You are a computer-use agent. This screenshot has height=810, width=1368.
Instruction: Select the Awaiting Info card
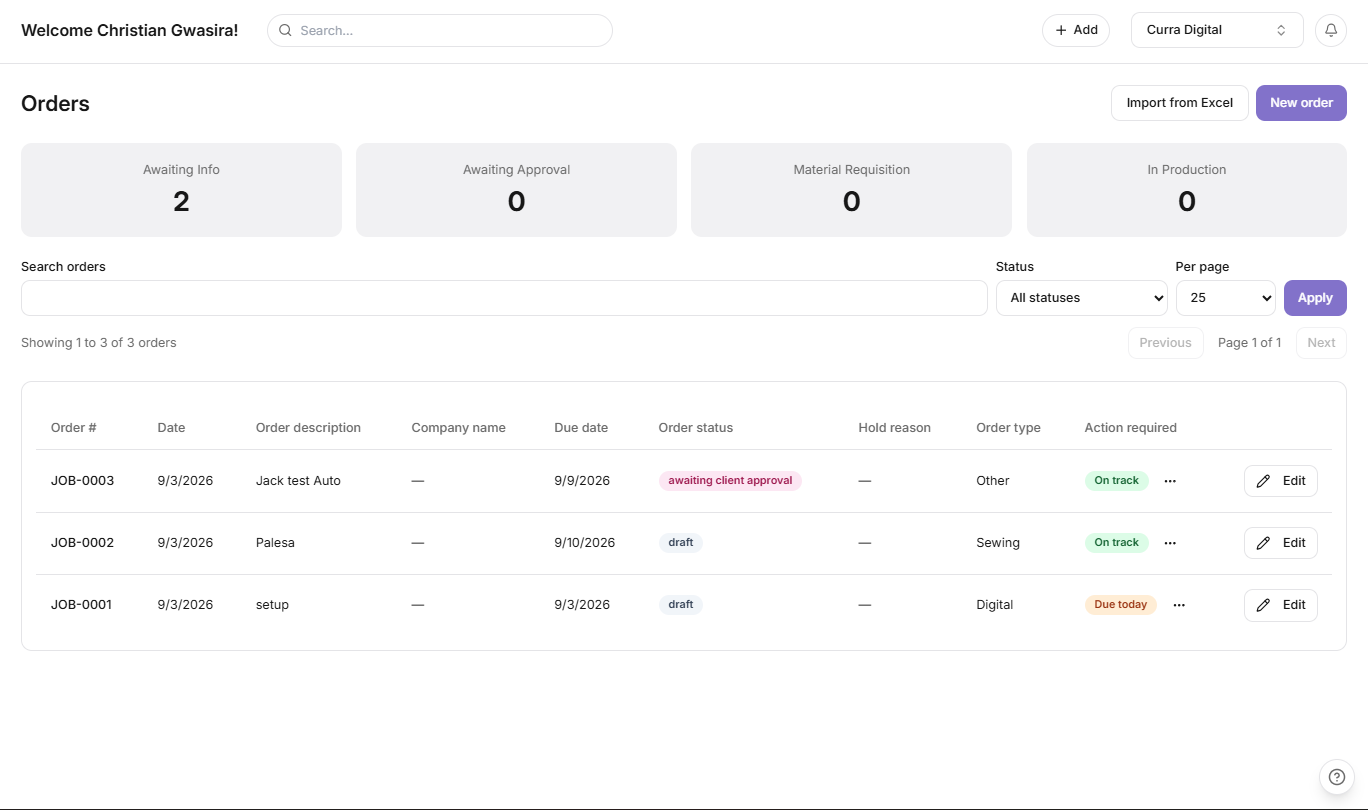tap(181, 190)
